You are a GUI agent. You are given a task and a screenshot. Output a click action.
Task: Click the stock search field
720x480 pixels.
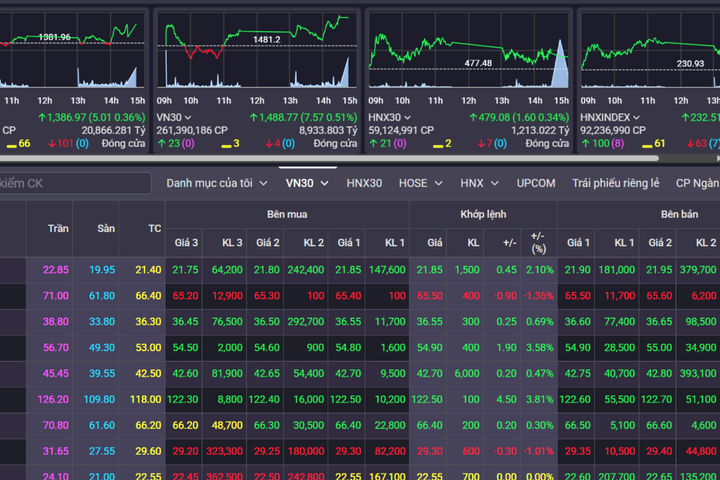coord(75,183)
